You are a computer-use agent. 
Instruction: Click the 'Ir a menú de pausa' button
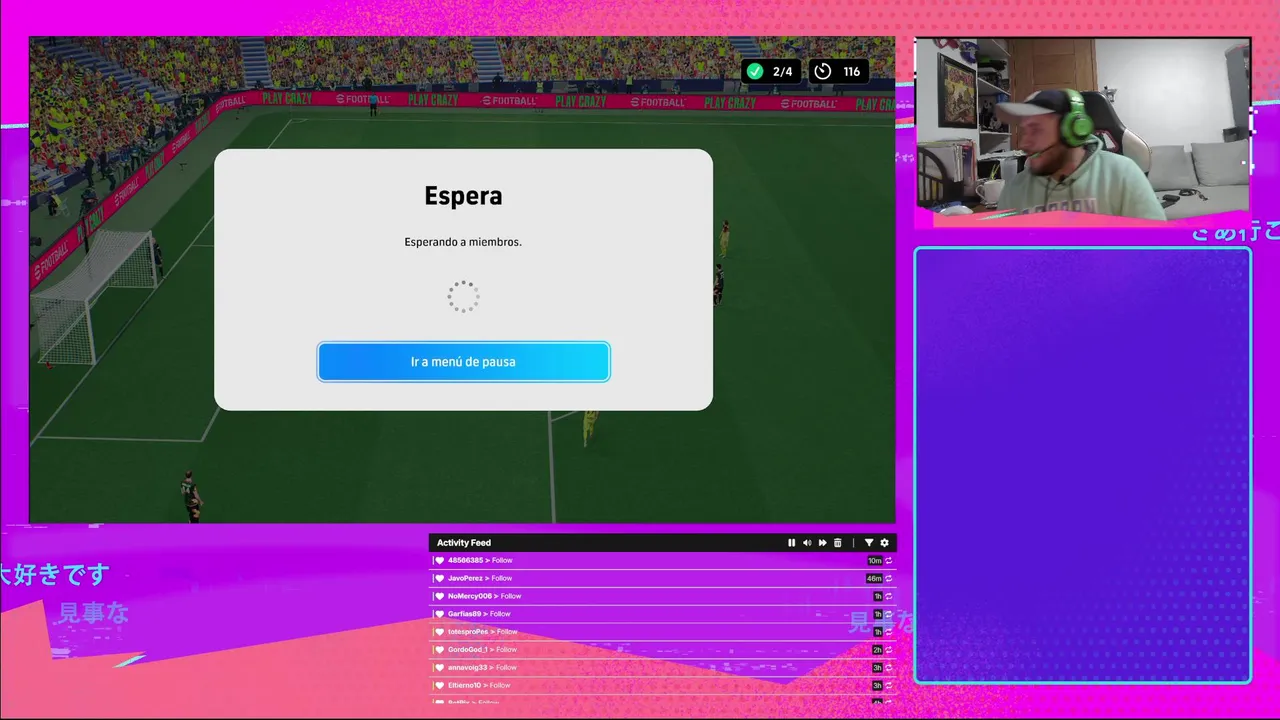coord(463,362)
